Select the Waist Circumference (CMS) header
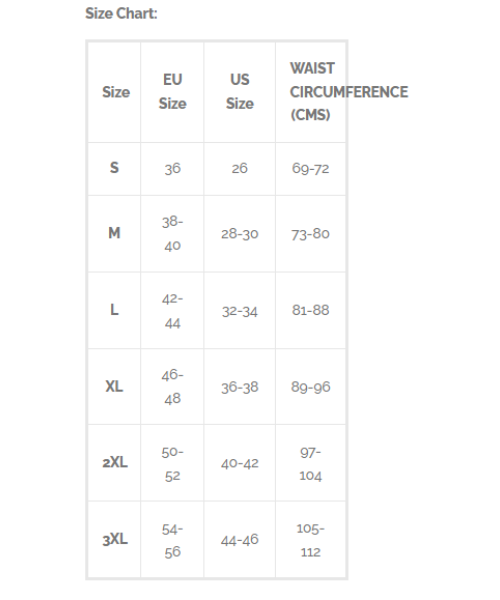500x600 pixels. [349, 92]
